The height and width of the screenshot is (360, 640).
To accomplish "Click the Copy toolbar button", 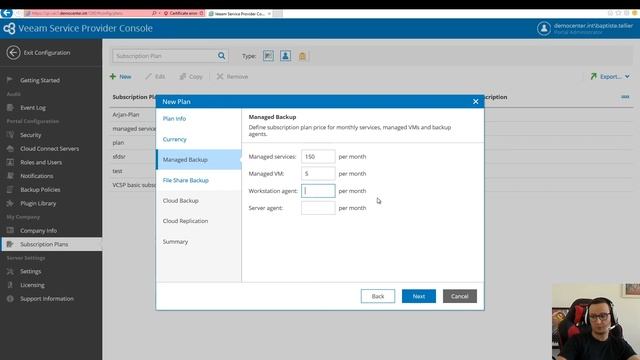I will [191, 76].
